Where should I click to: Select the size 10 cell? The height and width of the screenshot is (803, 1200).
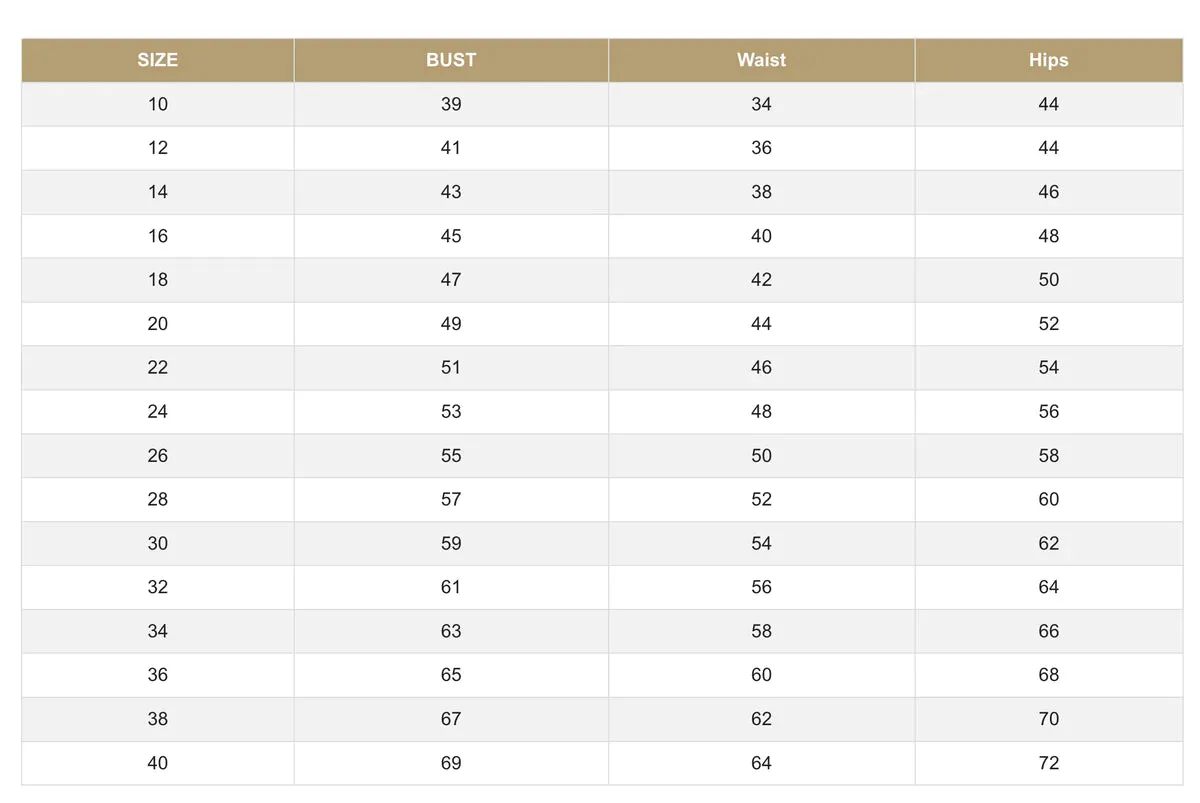pos(158,104)
